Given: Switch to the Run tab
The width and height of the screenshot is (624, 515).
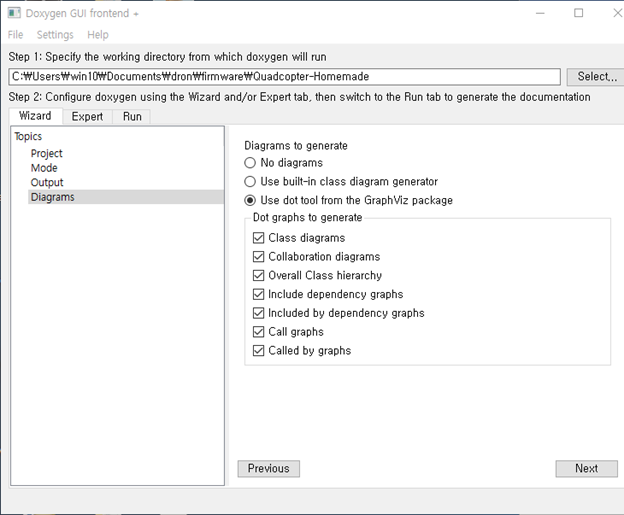Looking at the screenshot, I should pos(132,117).
